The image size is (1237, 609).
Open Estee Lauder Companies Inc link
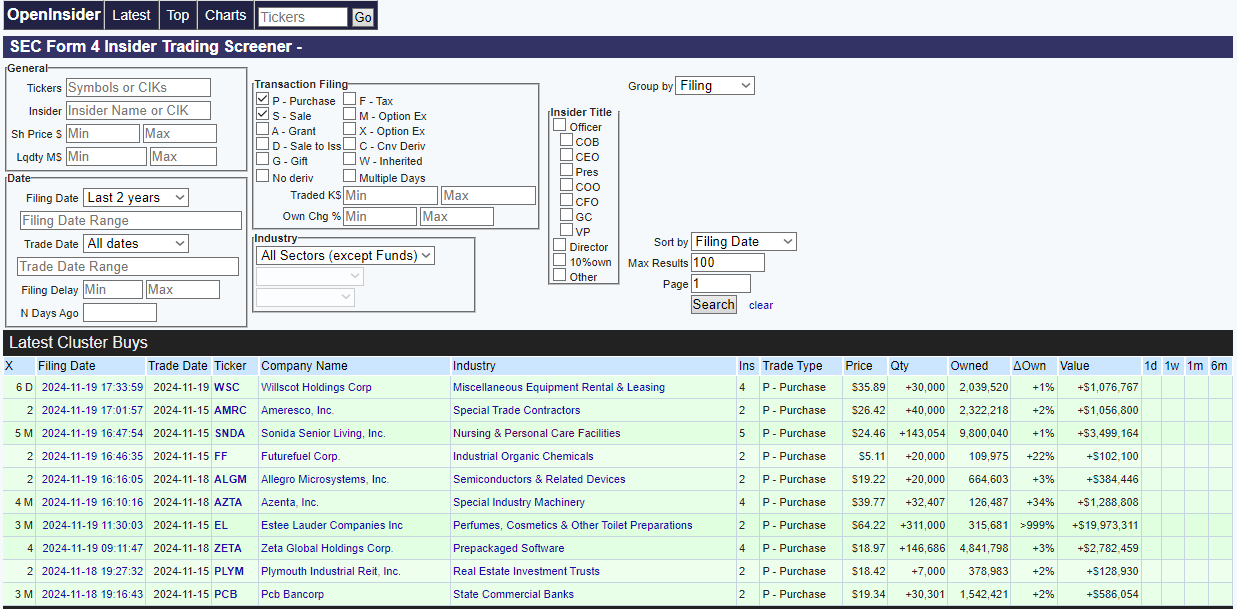click(332, 525)
